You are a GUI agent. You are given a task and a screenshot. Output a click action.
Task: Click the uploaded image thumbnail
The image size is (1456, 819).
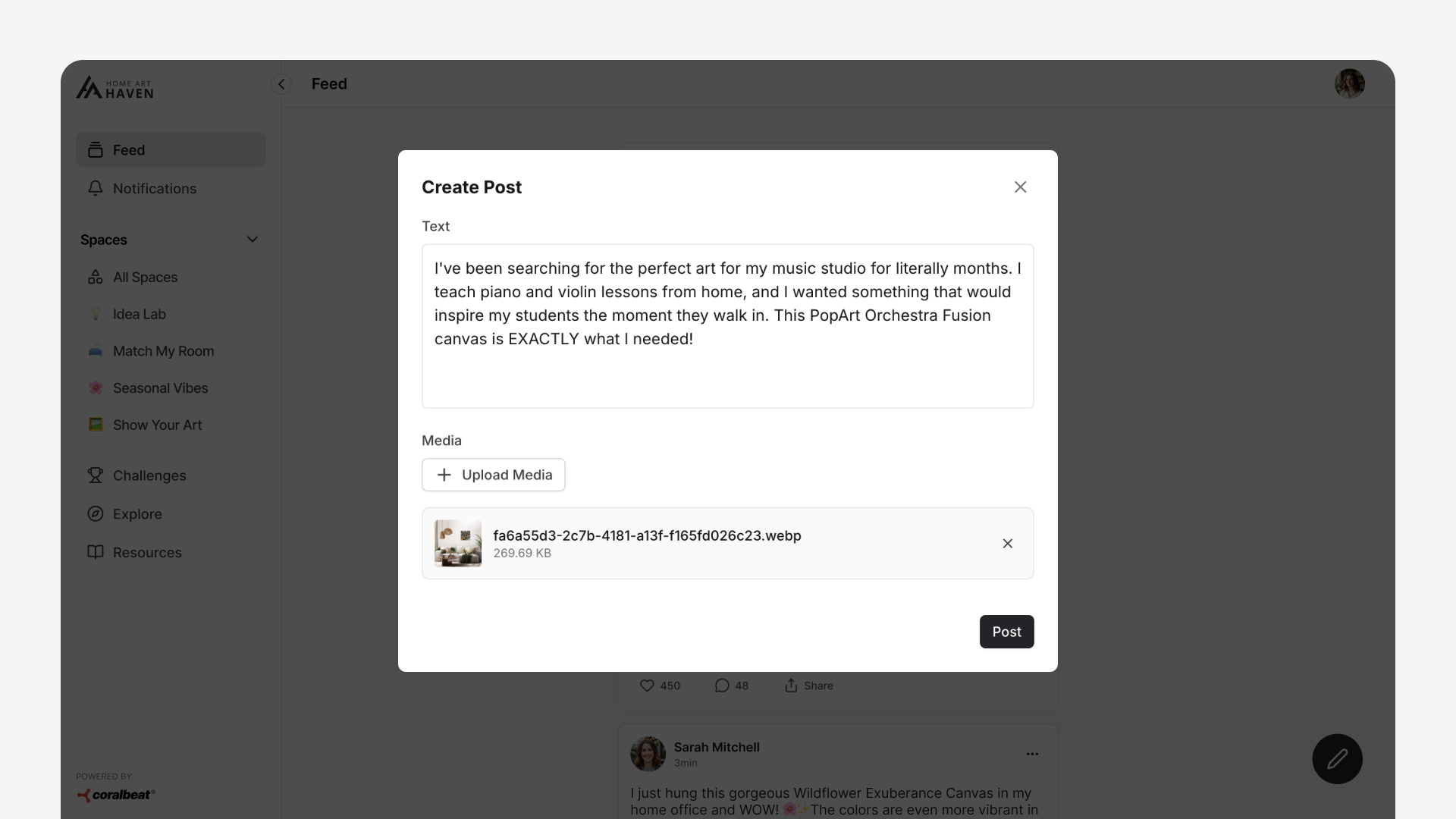tap(458, 544)
